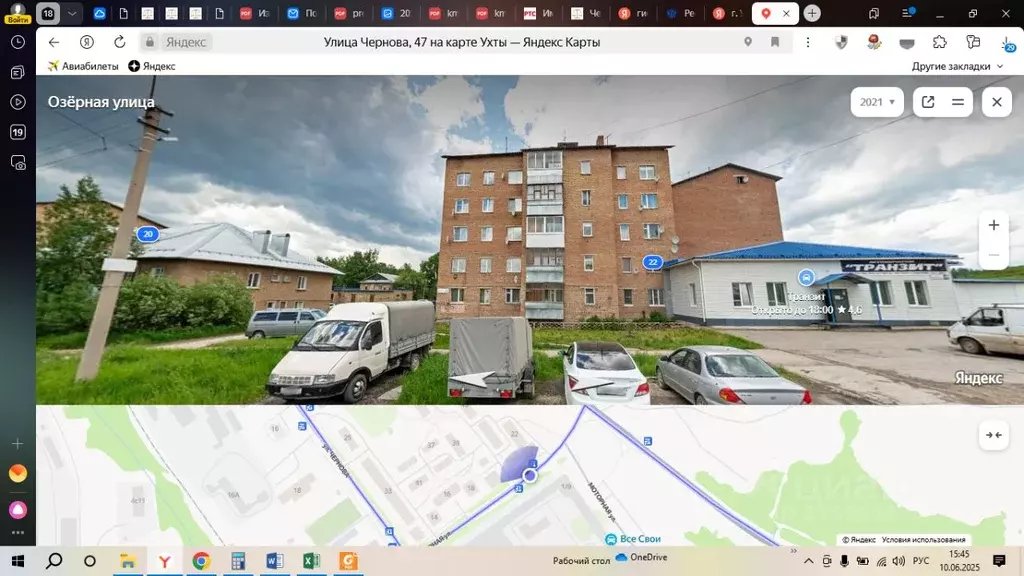Switch input language РУС

[x=921, y=561]
